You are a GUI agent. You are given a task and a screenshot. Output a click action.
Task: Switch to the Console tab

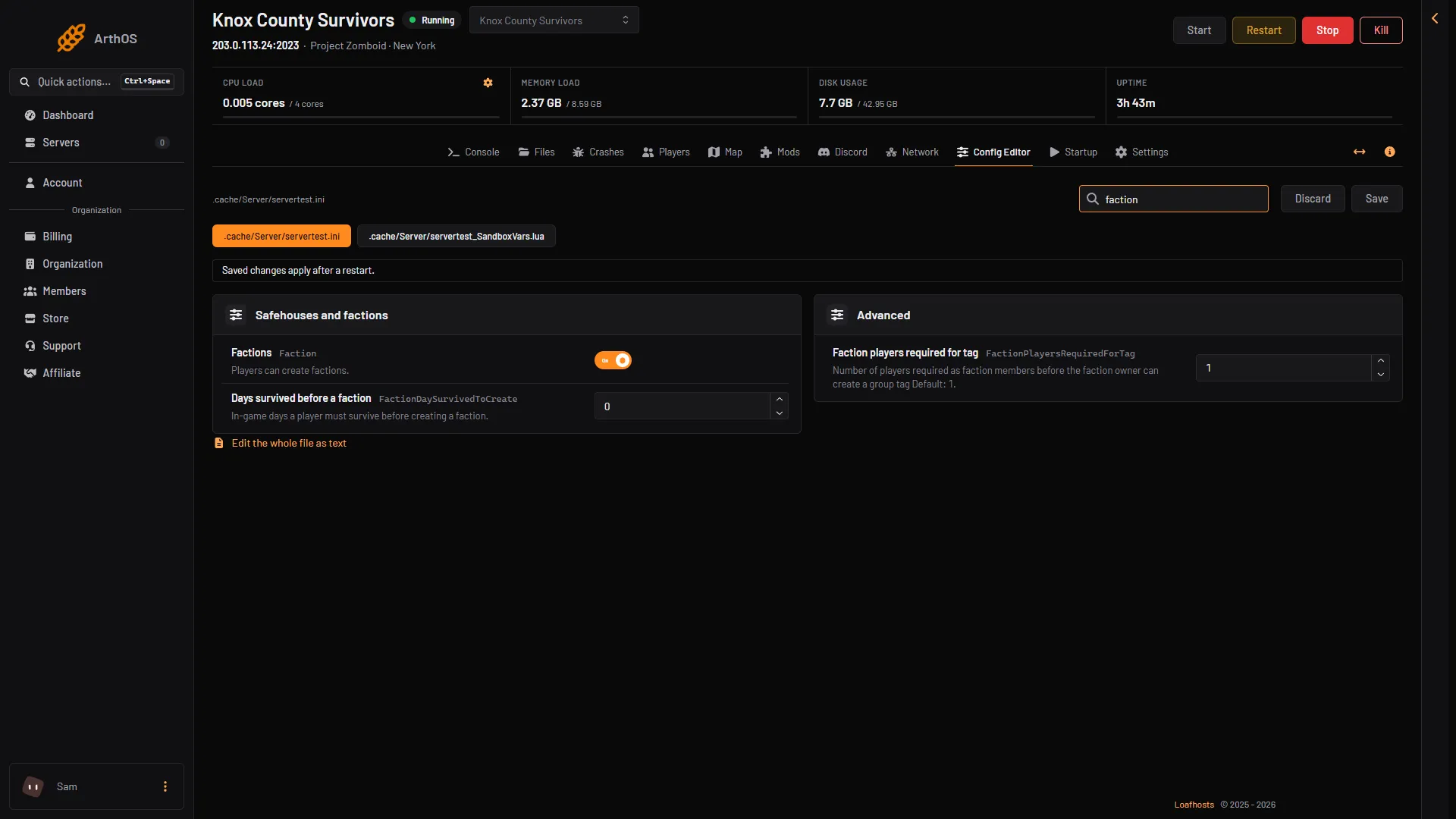click(x=473, y=152)
